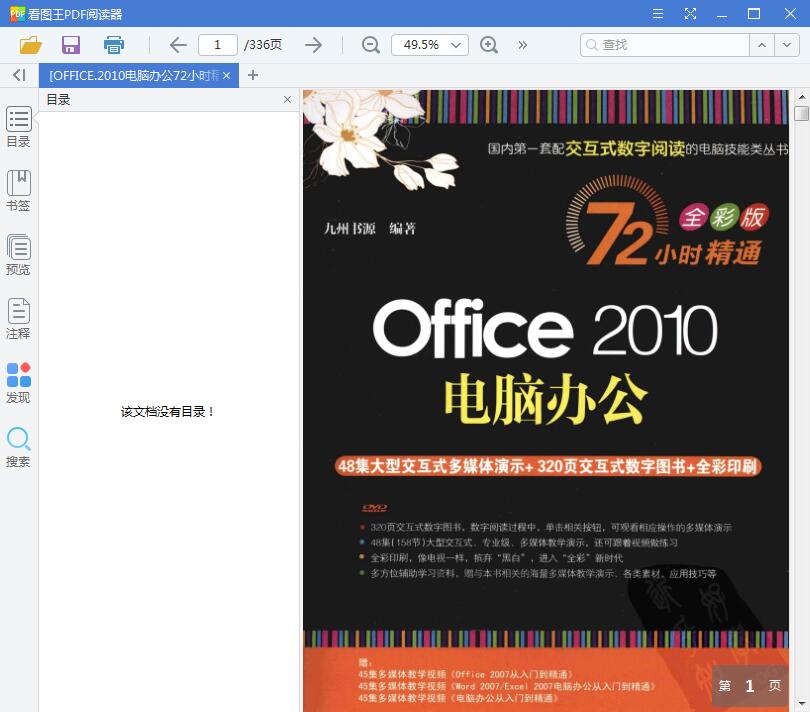Click the 查找 search input box
Viewport: 810px width, 712px height.
pos(664,45)
